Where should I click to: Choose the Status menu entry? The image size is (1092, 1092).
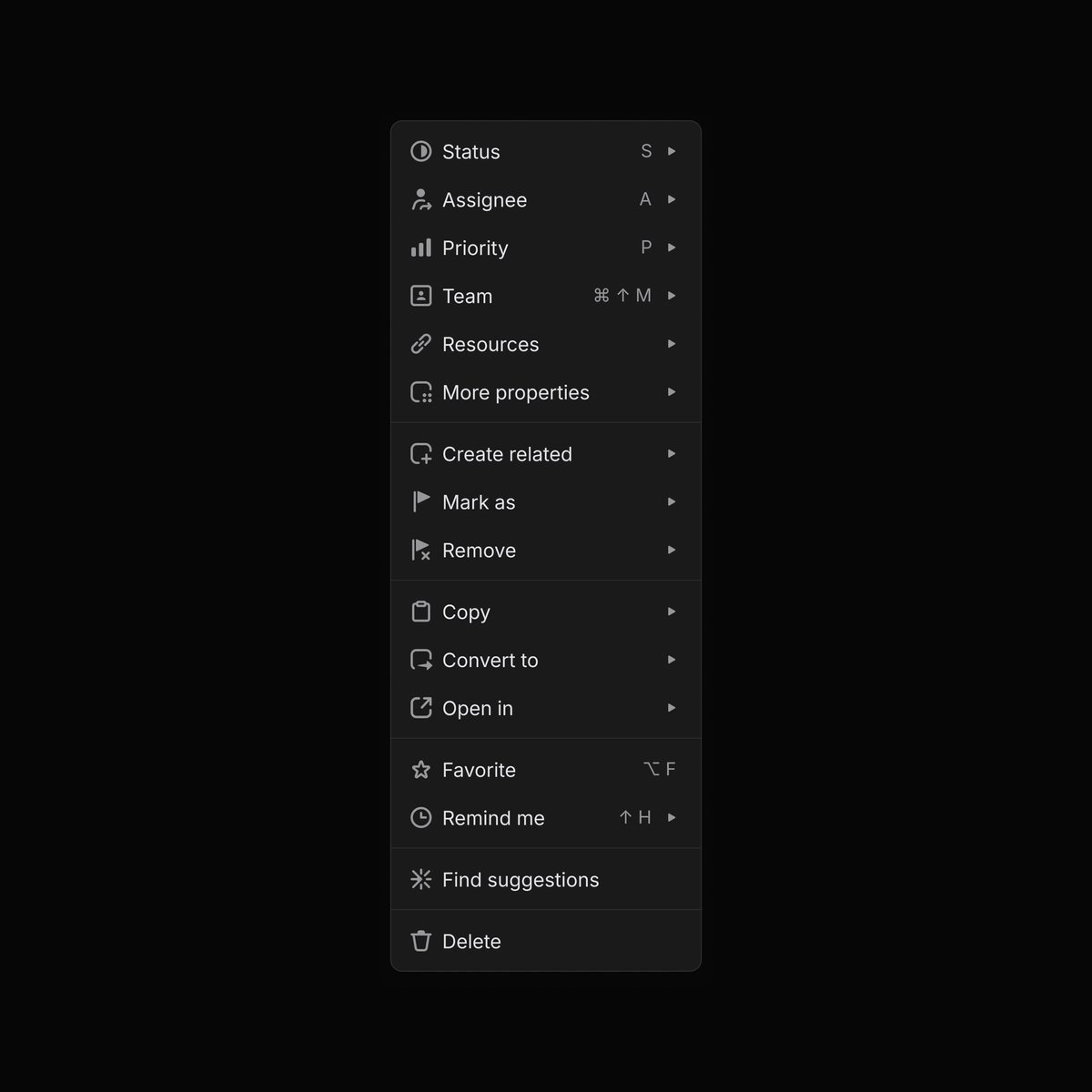coord(546,151)
